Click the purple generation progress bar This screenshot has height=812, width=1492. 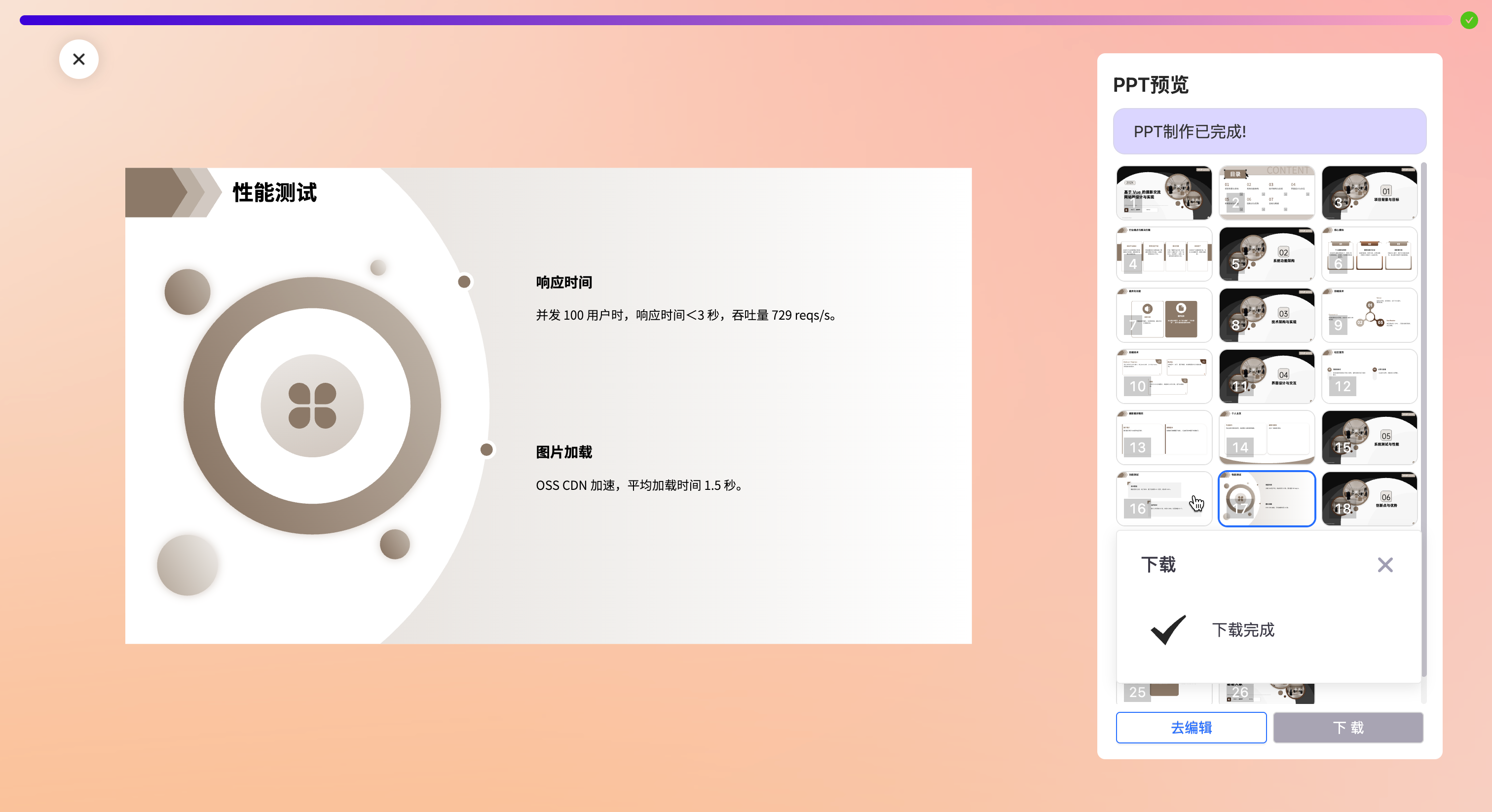tap(735, 20)
